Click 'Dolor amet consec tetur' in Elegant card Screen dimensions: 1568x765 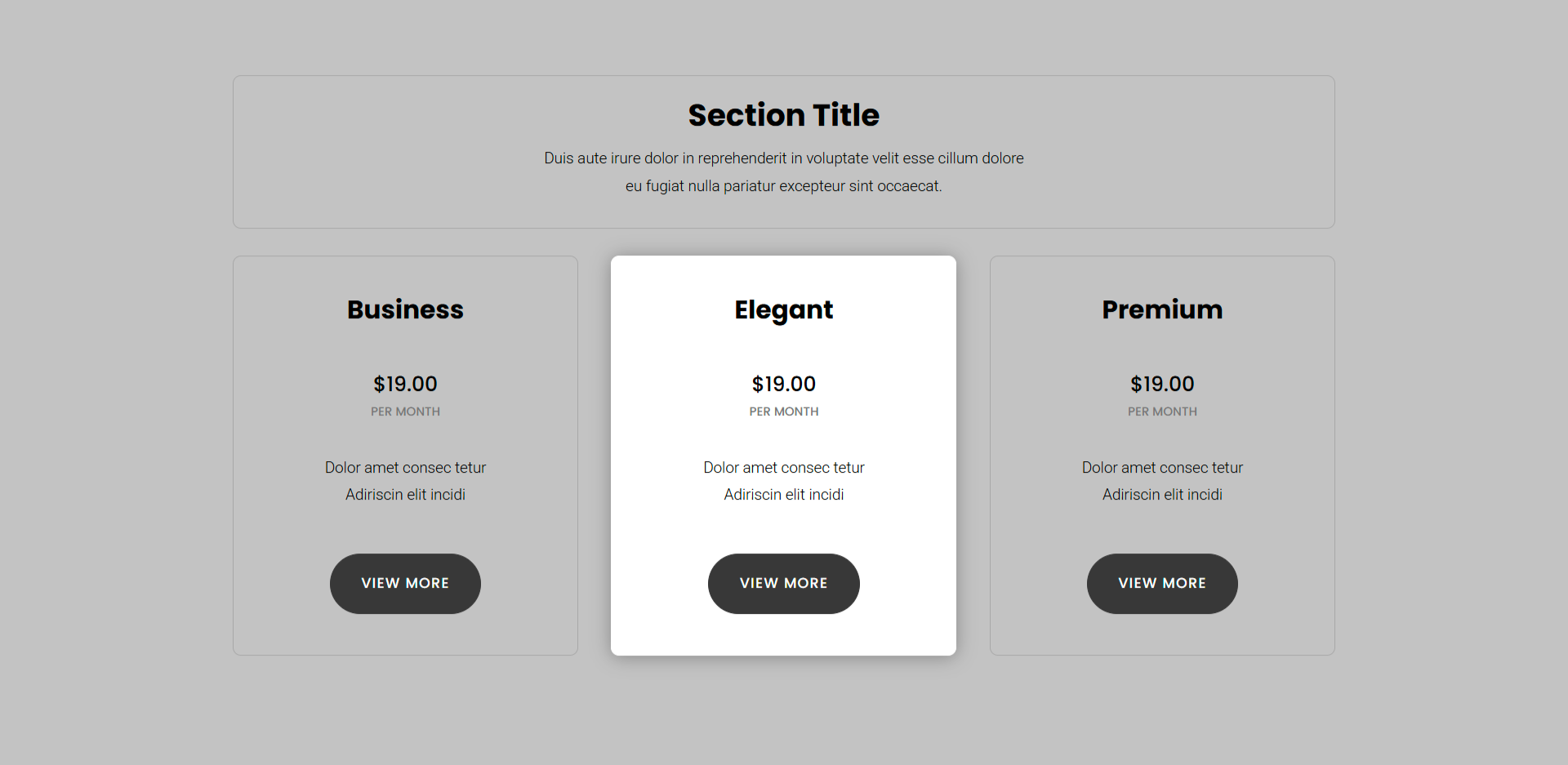(x=783, y=468)
